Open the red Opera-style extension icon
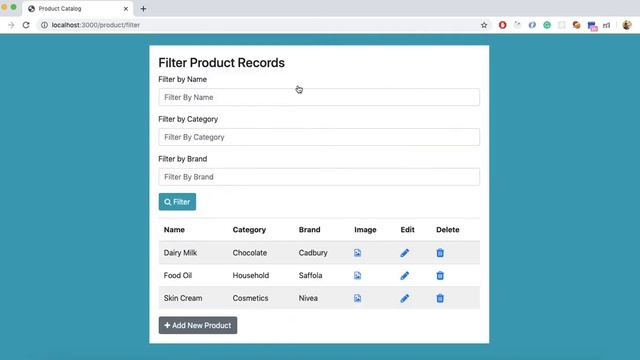Viewport: 640px width, 360px height. (502, 25)
